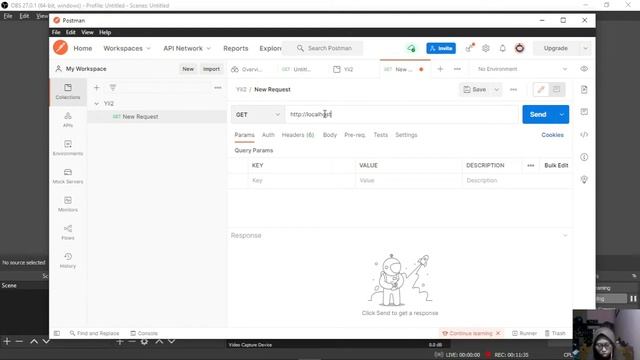Click the Send button
Screen dimensions: 640x360
pos(538,115)
